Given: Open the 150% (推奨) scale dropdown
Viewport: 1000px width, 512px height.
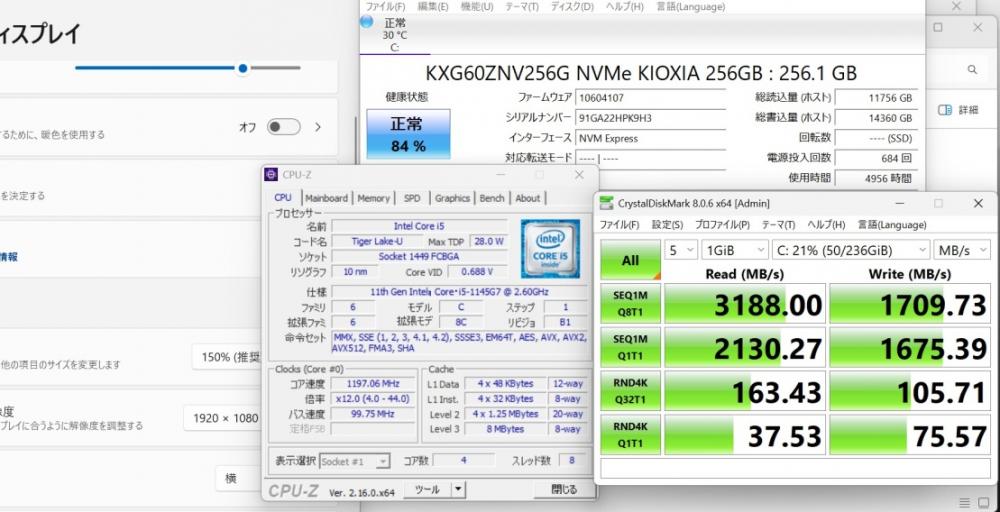Looking at the screenshot, I should pyautogui.click(x=228, y=356).
